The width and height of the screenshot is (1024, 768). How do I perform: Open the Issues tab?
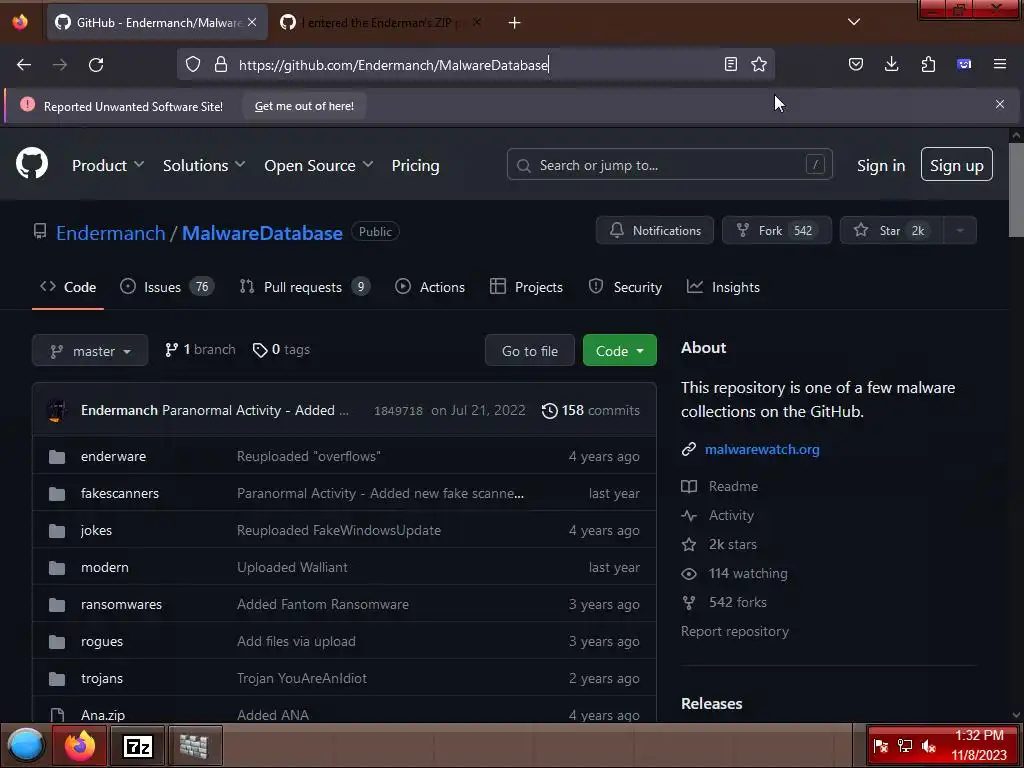point(167,287)
